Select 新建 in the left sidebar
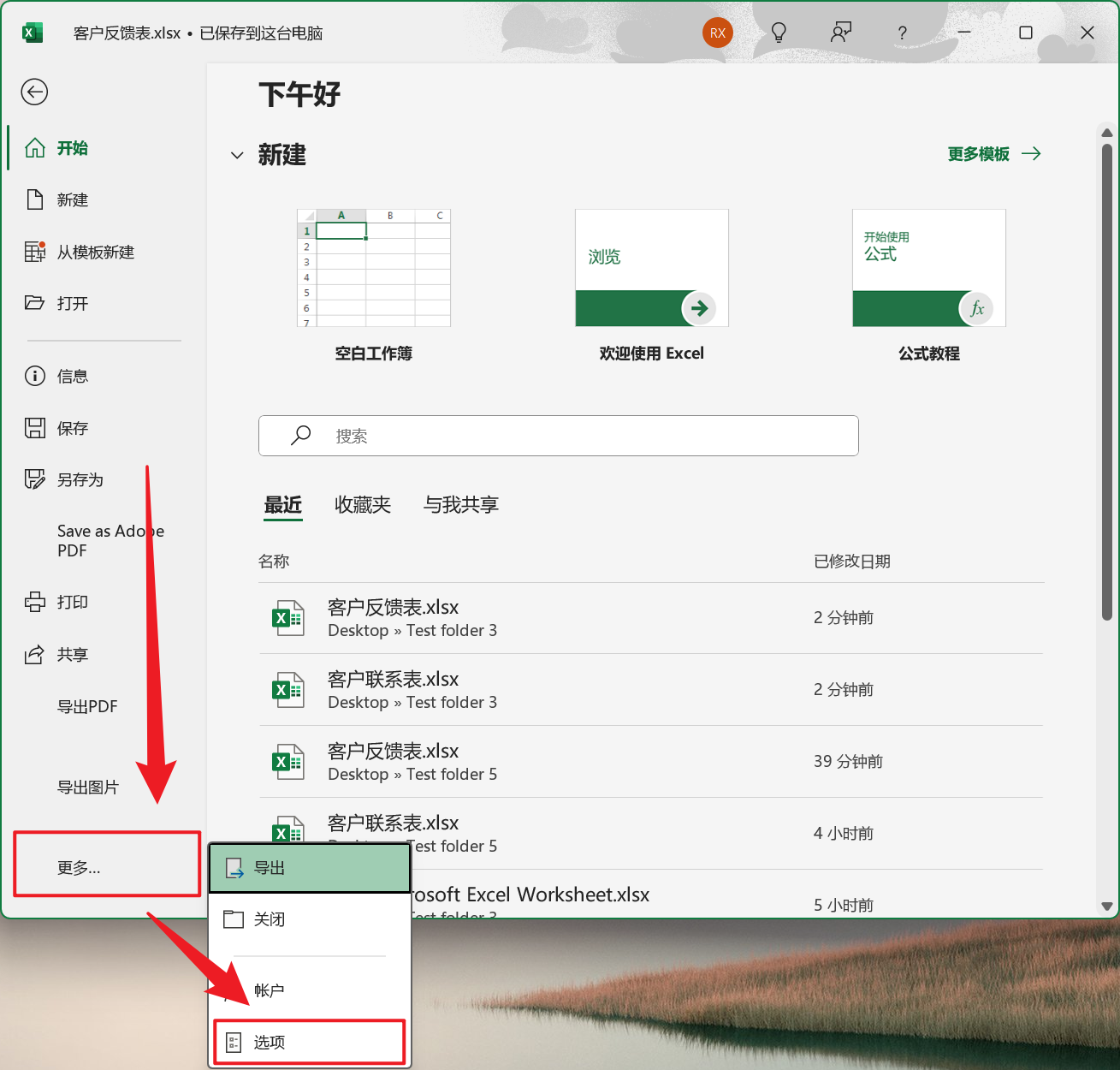Viewport: 1120px width, 1070px height. [x=72, y=199]
